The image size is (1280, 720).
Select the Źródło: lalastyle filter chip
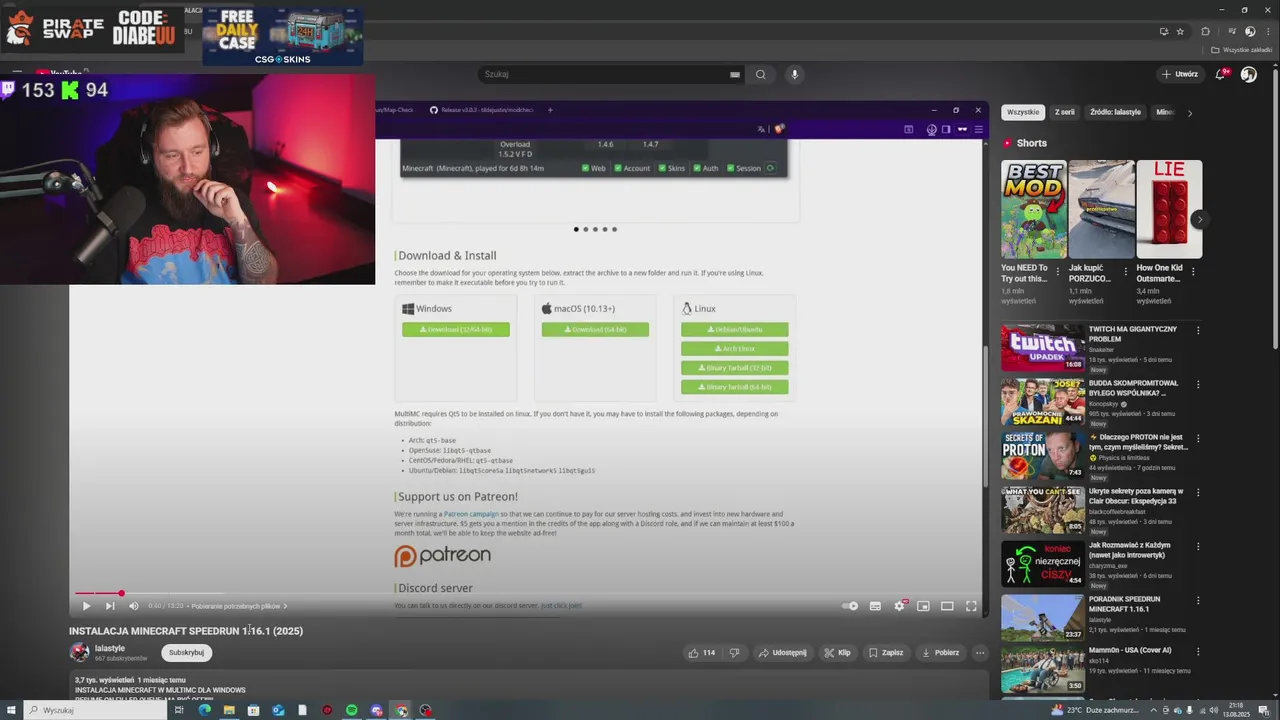coord(1115,112)
